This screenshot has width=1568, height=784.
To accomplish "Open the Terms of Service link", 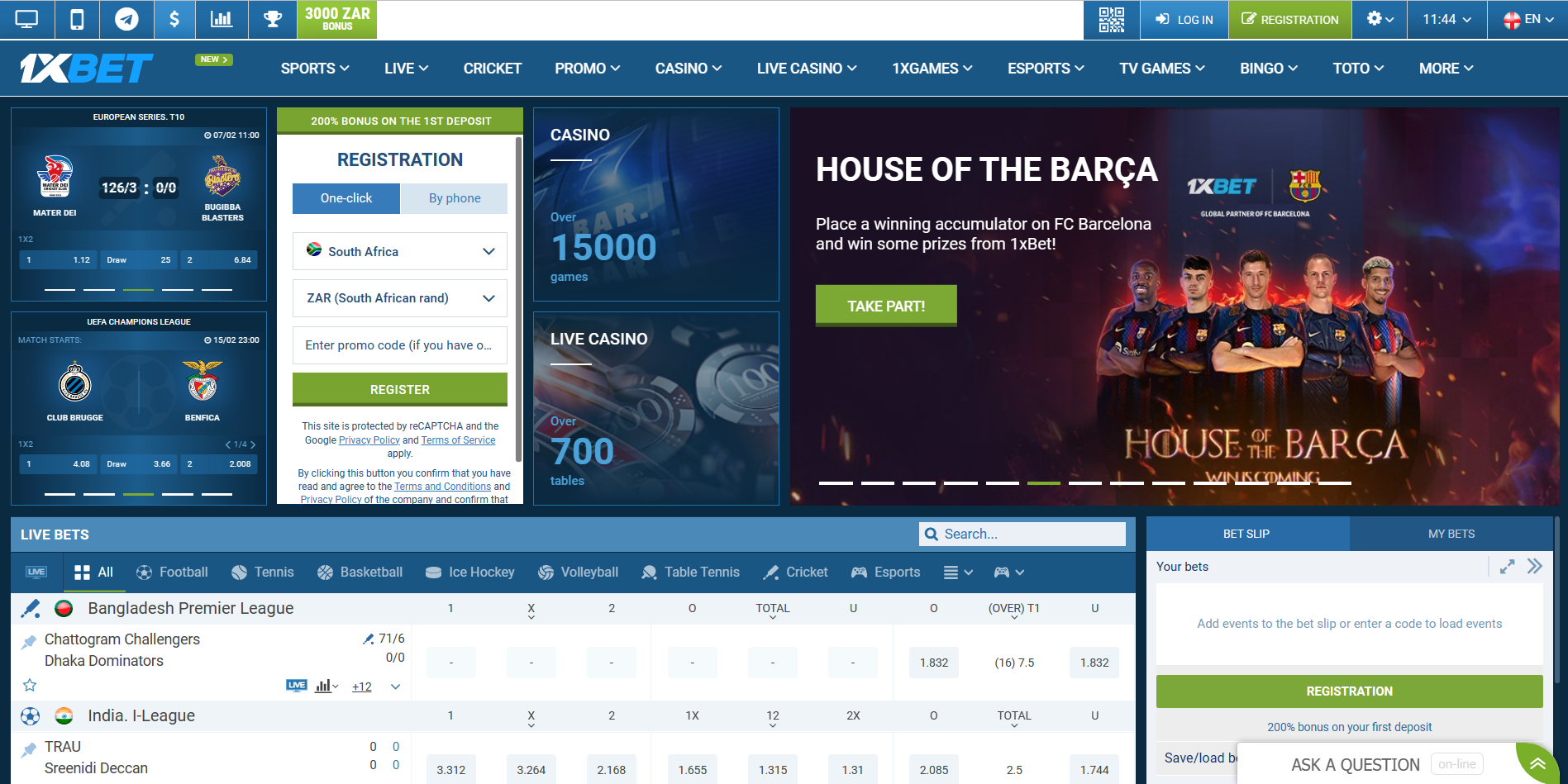I will coord(458,440).
